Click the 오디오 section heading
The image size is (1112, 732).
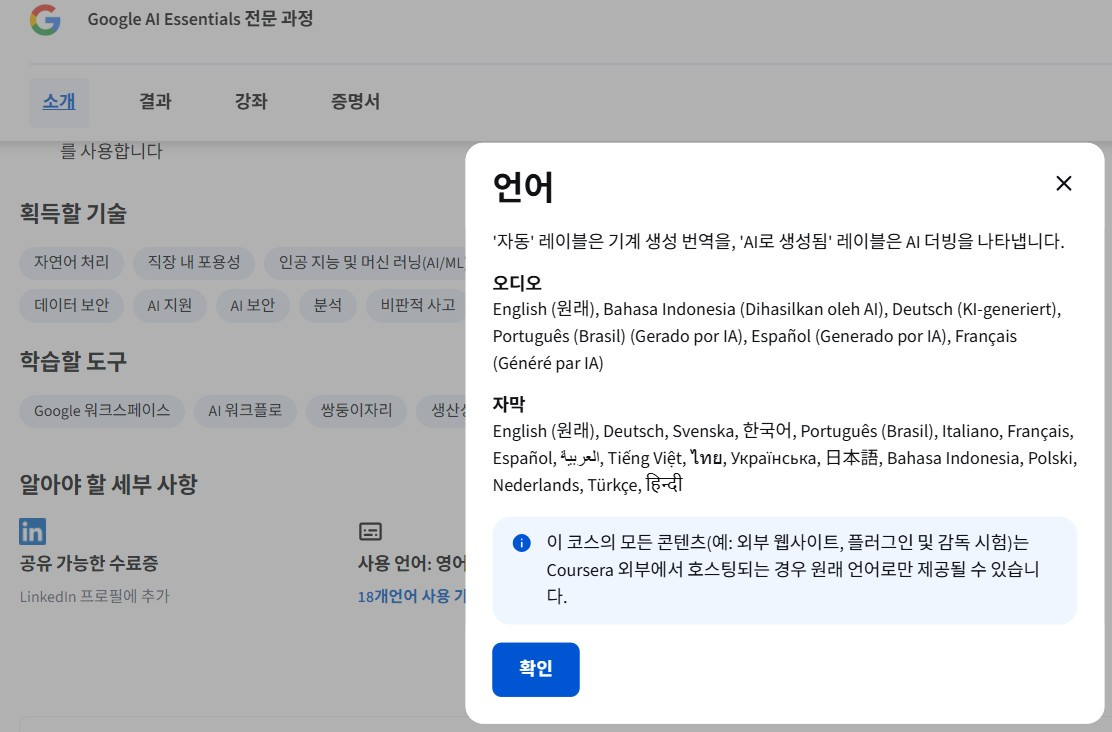tap(517, 283)
